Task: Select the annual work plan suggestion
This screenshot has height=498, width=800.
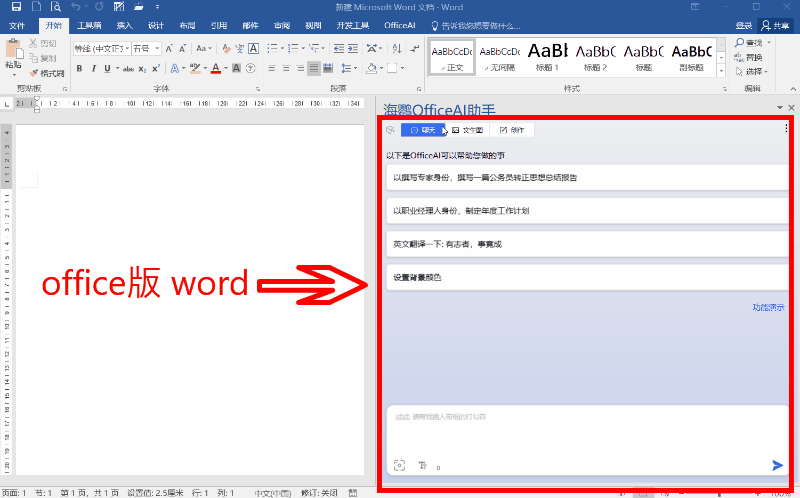Action: coord(587,211)
